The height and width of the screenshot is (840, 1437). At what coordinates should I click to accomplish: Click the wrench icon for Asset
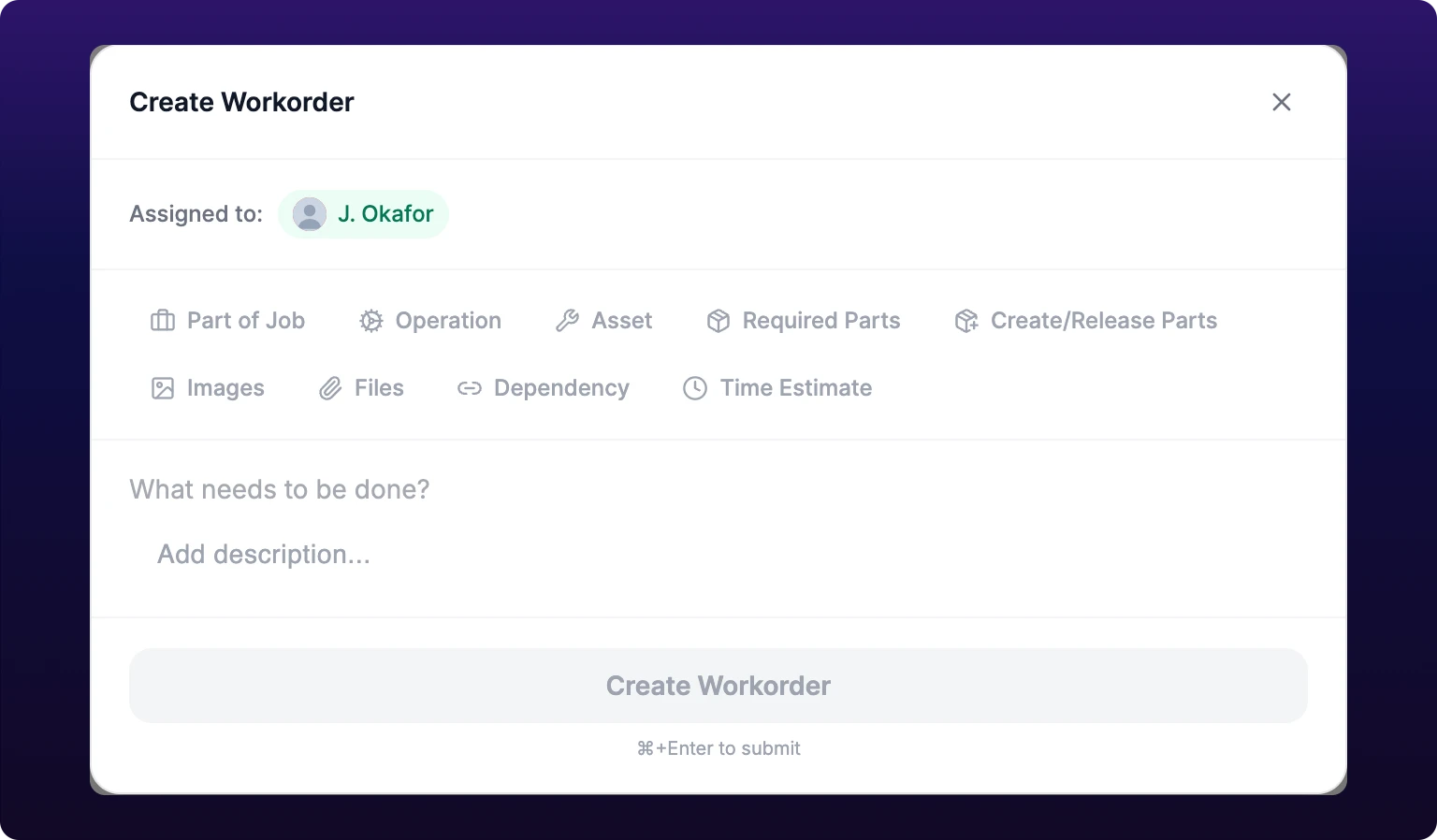tap(567, 321)
